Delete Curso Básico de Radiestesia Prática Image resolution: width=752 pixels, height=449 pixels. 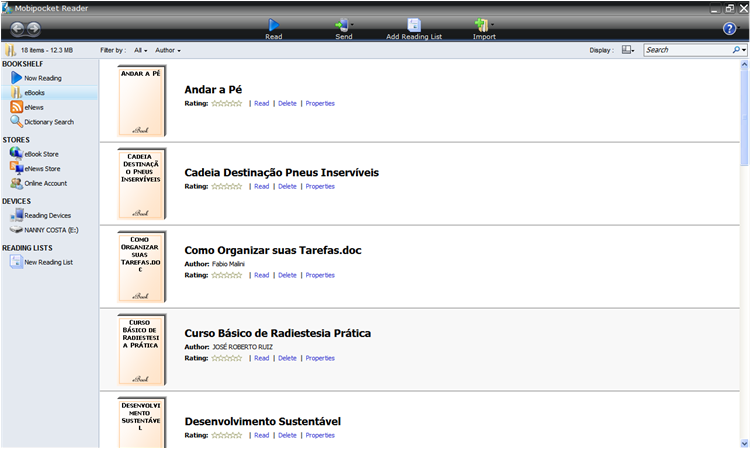[x=287, y=358]
